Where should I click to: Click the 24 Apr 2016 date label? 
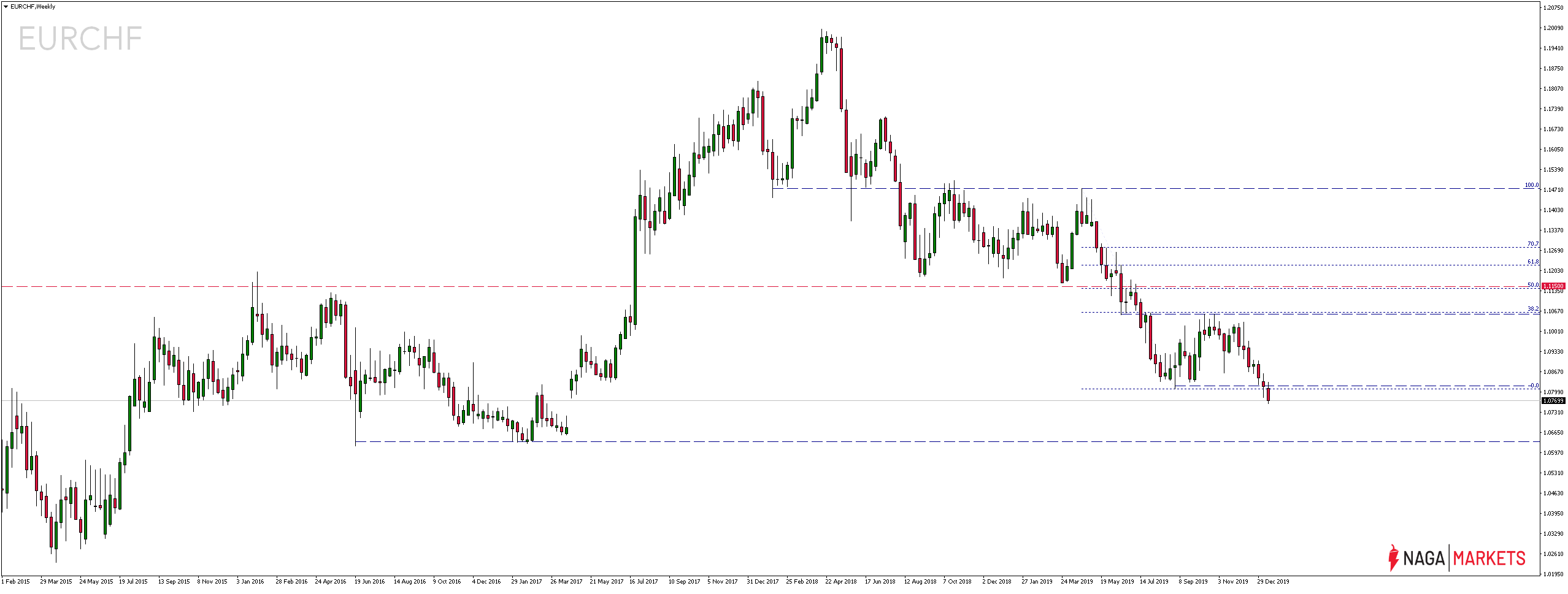tap(331, 582)
